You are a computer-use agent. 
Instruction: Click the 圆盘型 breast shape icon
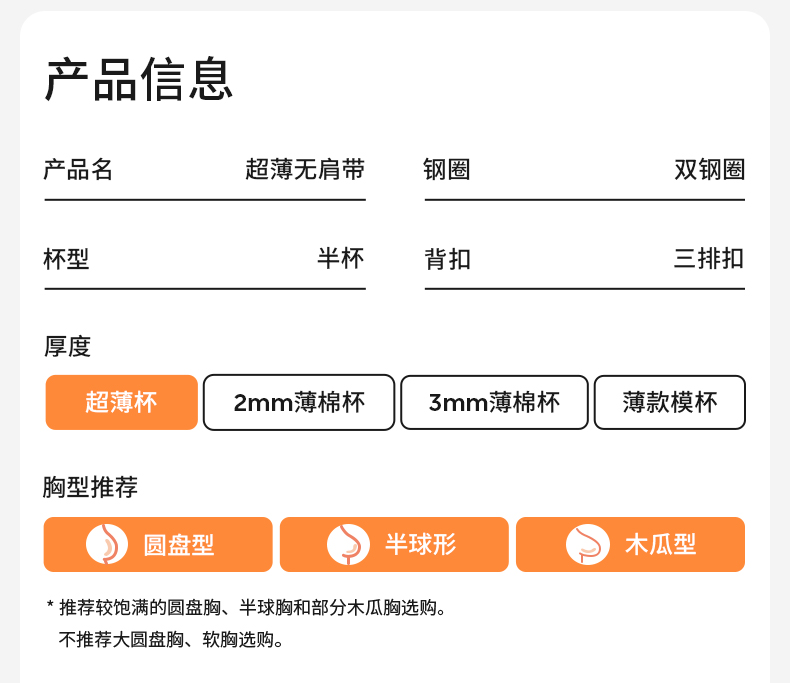tap(107, 544)
